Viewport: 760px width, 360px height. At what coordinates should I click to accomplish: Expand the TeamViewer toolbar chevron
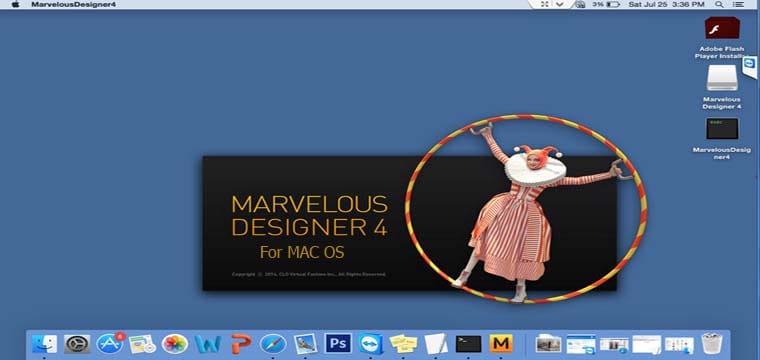559,4
